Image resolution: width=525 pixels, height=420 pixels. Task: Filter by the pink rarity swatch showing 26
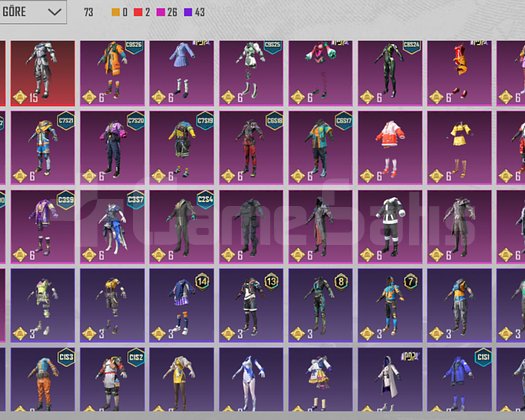[x=161, y=12]
